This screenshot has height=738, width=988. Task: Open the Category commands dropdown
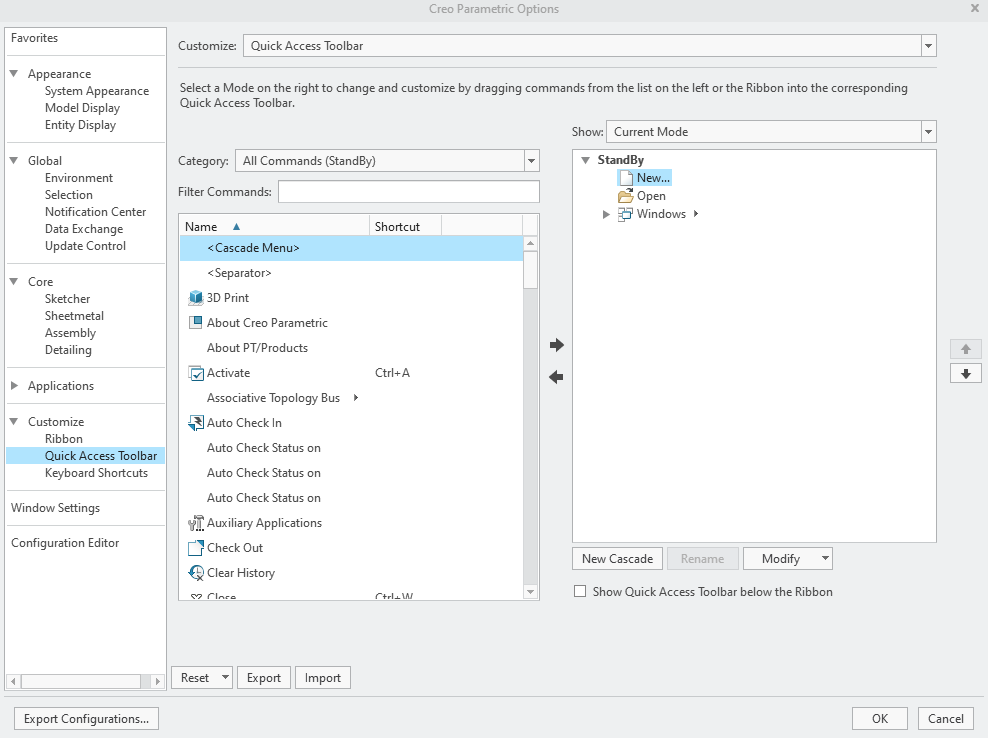pyautogui.click(x=531, y=160)
